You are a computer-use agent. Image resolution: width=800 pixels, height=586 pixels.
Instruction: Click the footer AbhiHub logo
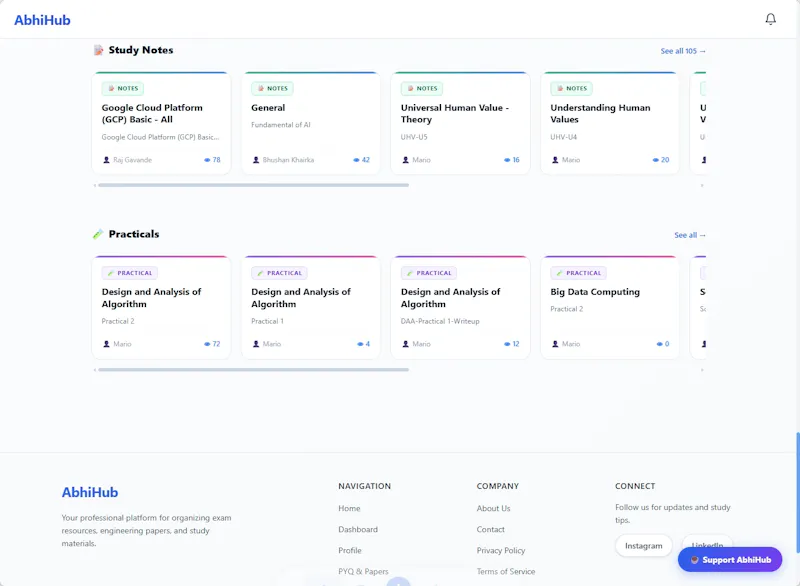(90, 492)
